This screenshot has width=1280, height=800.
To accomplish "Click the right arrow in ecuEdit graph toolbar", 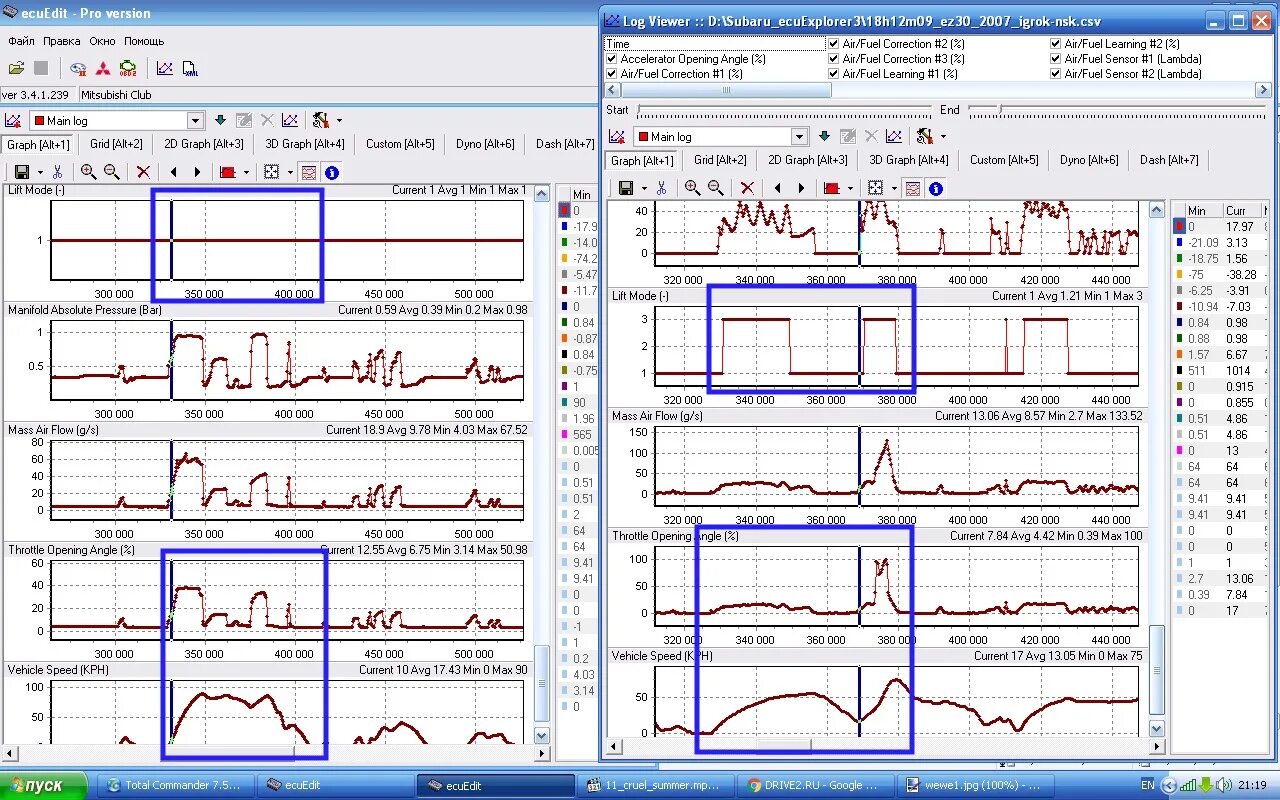I will pyautogui.click(x=197, y=172).
